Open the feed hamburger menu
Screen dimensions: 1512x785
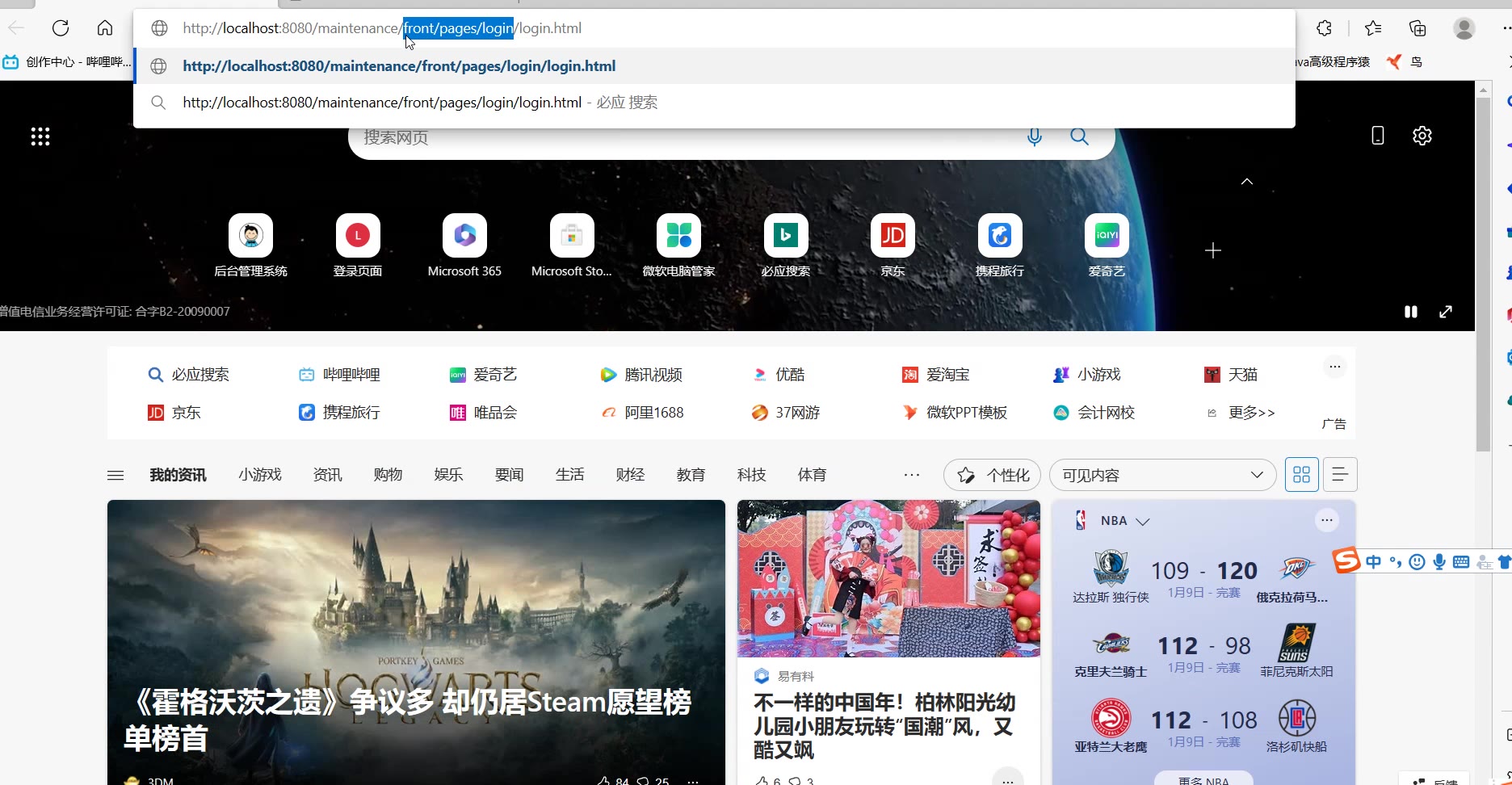pos(115,475)
